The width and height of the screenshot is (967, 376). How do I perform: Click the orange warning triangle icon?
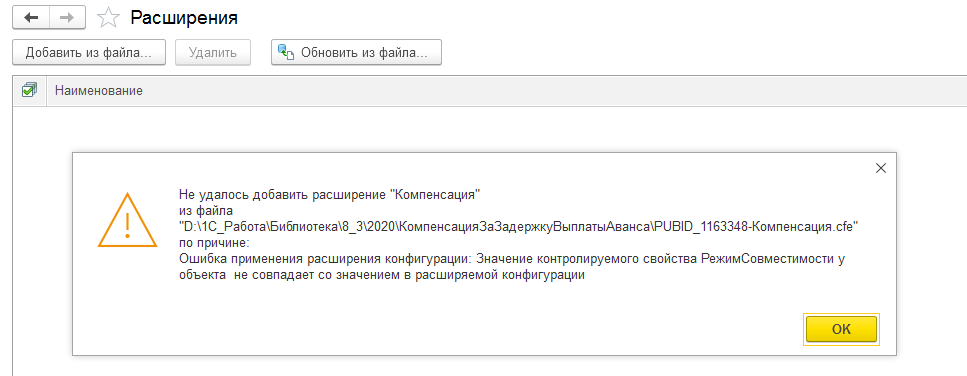point(127,221)
